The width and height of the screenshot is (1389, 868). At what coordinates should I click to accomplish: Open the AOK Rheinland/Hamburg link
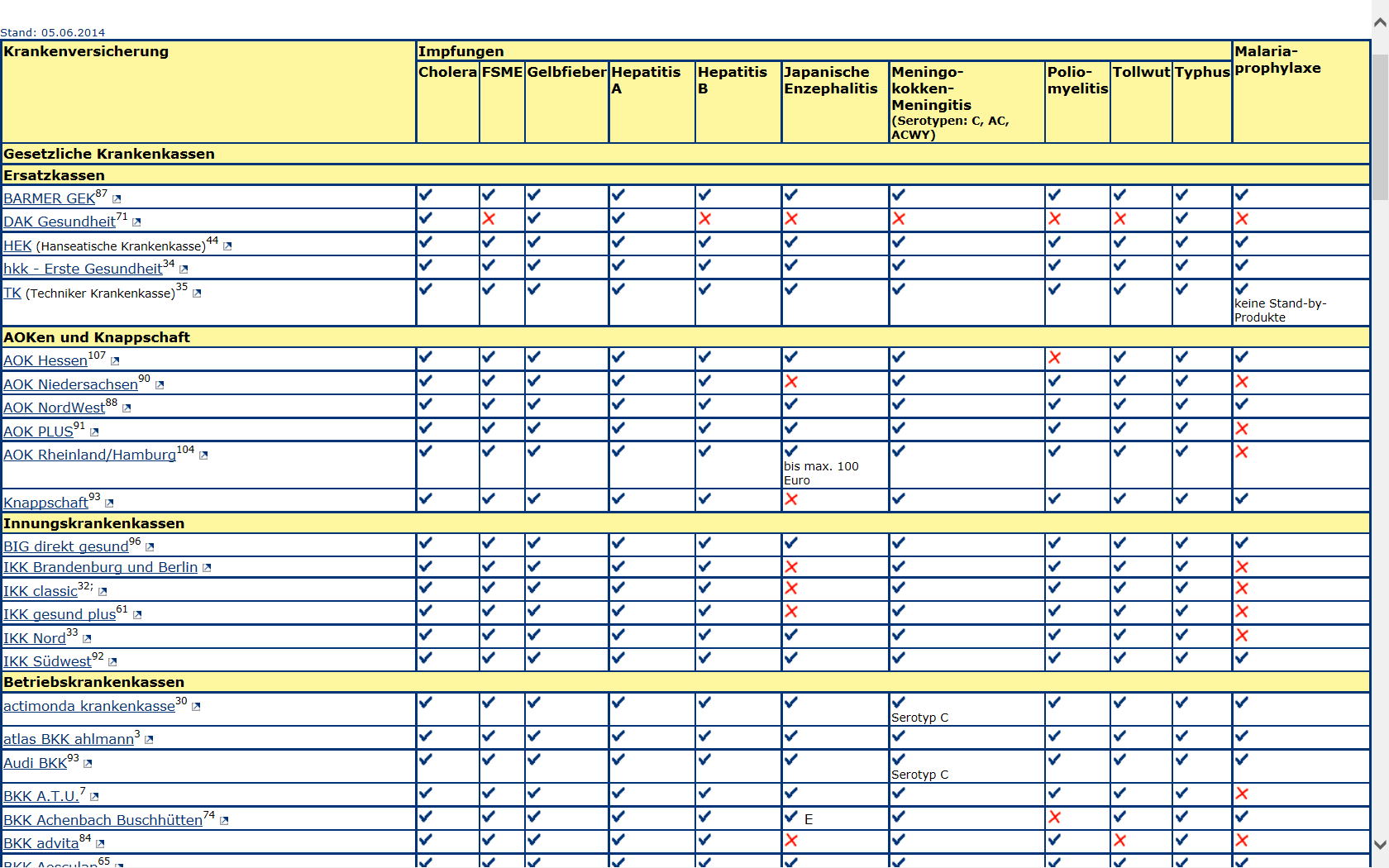[x=89, y=455]
